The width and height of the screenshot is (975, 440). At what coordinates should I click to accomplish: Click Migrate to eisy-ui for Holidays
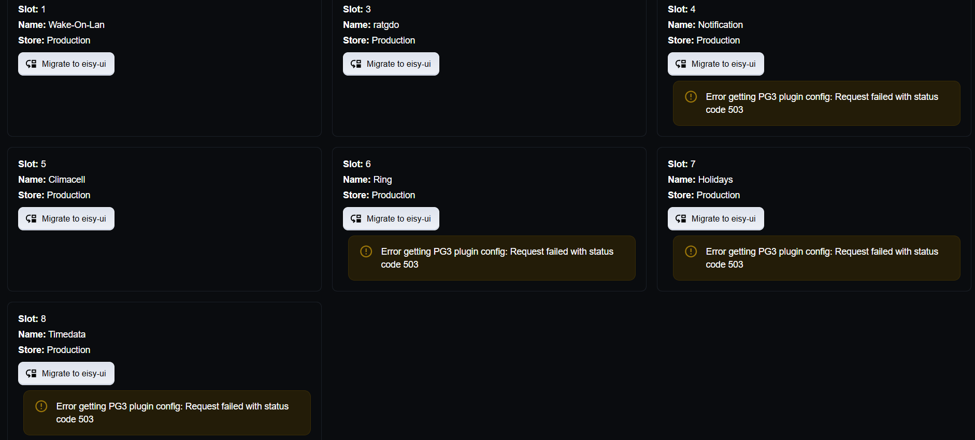(716, 219)
